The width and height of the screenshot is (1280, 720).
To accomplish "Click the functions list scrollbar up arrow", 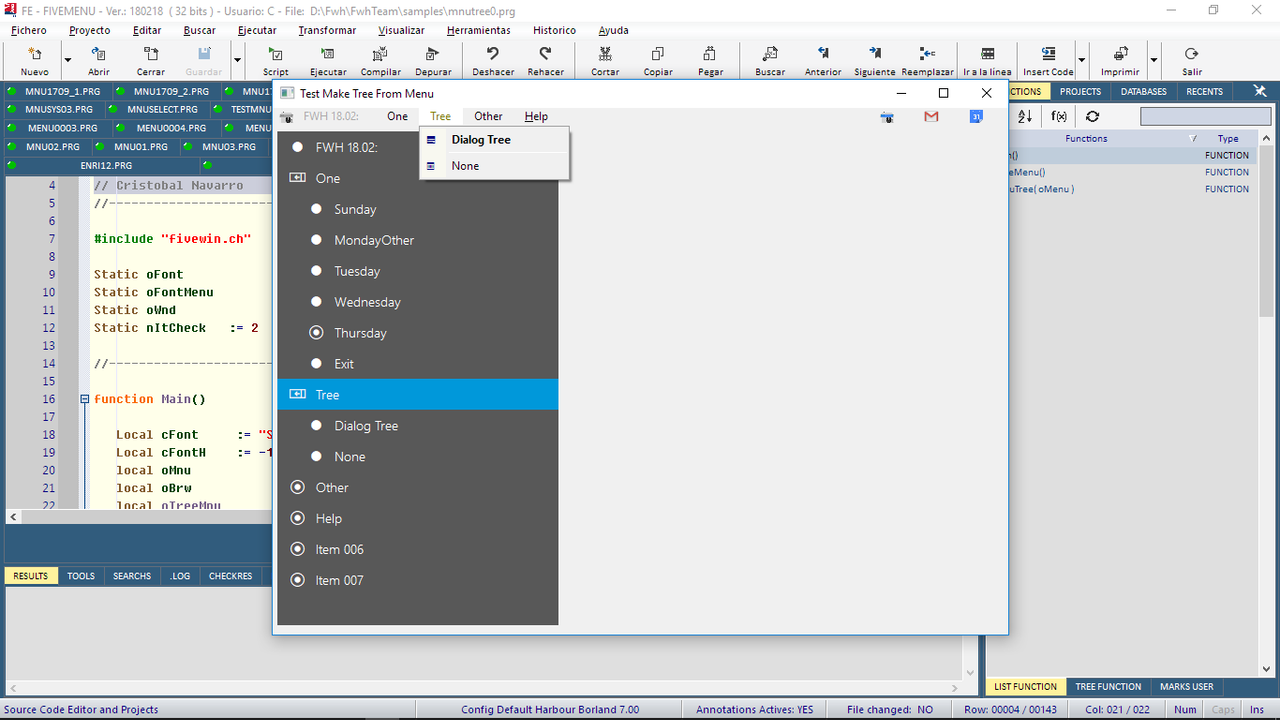I will 1267,139.
